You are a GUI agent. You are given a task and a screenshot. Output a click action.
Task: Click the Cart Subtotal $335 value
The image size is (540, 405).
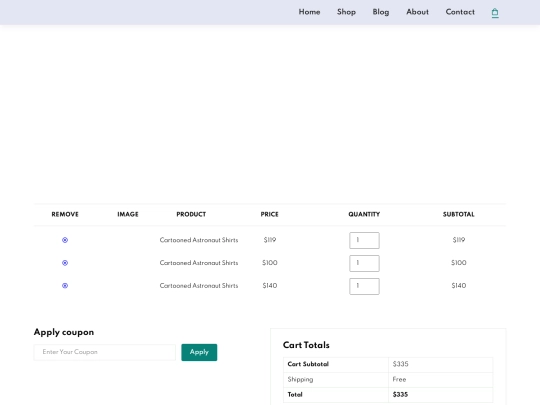[x=401, y=364]
